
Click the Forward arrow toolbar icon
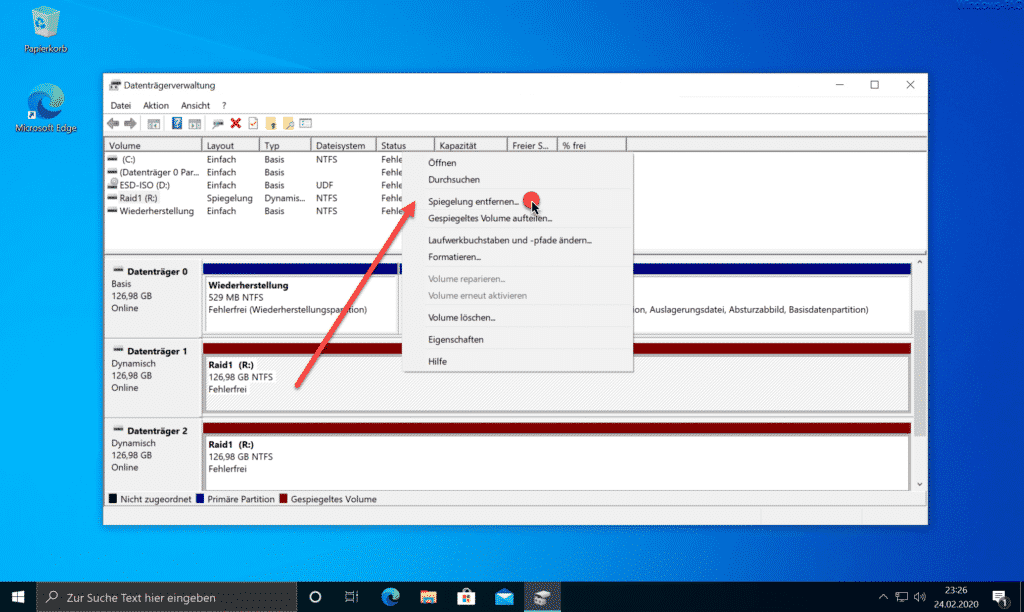(x=130, y=123)
